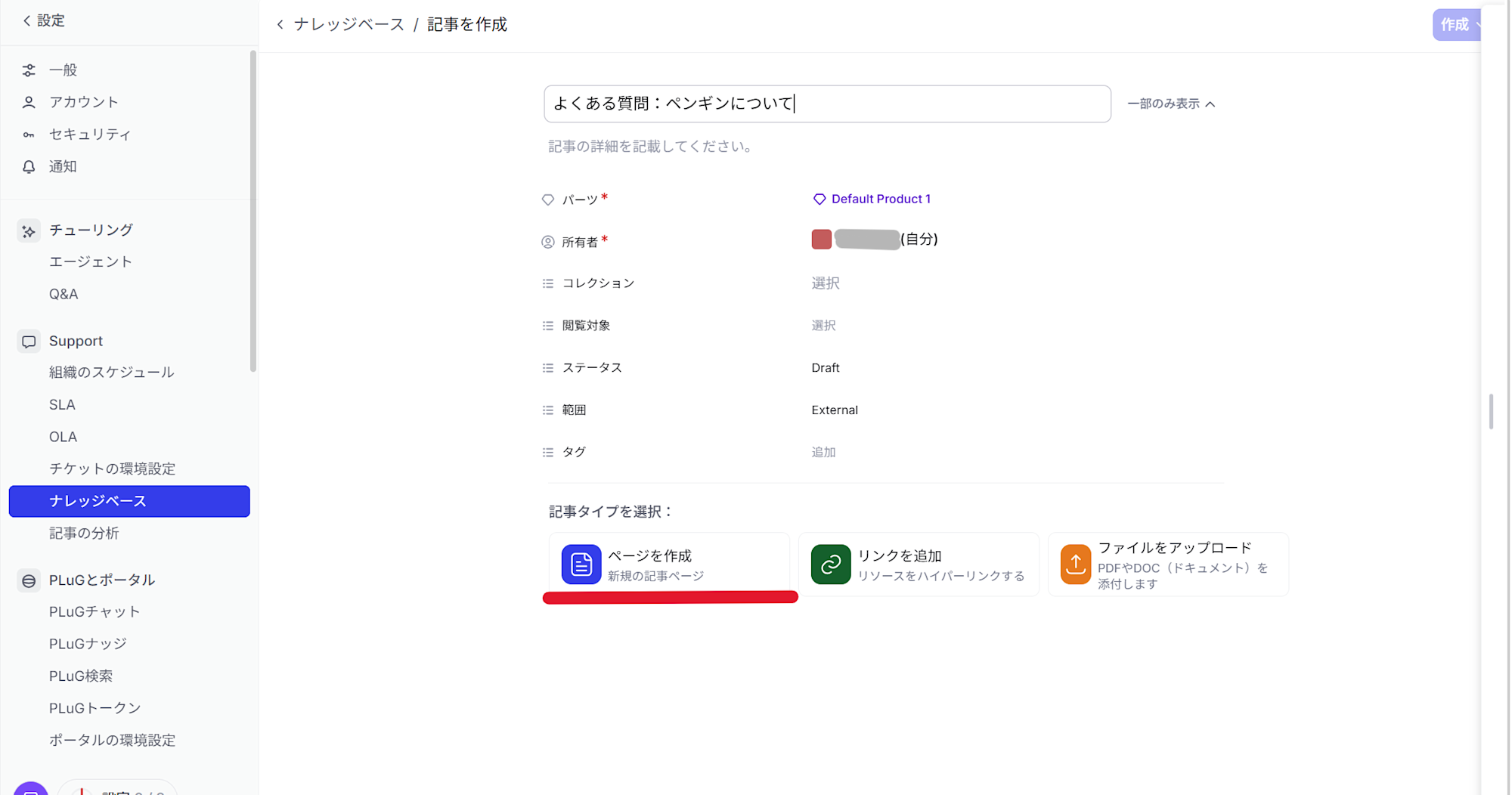
Task: Click the ナレッジベース breadcrumb link
Action: [349, 25]
